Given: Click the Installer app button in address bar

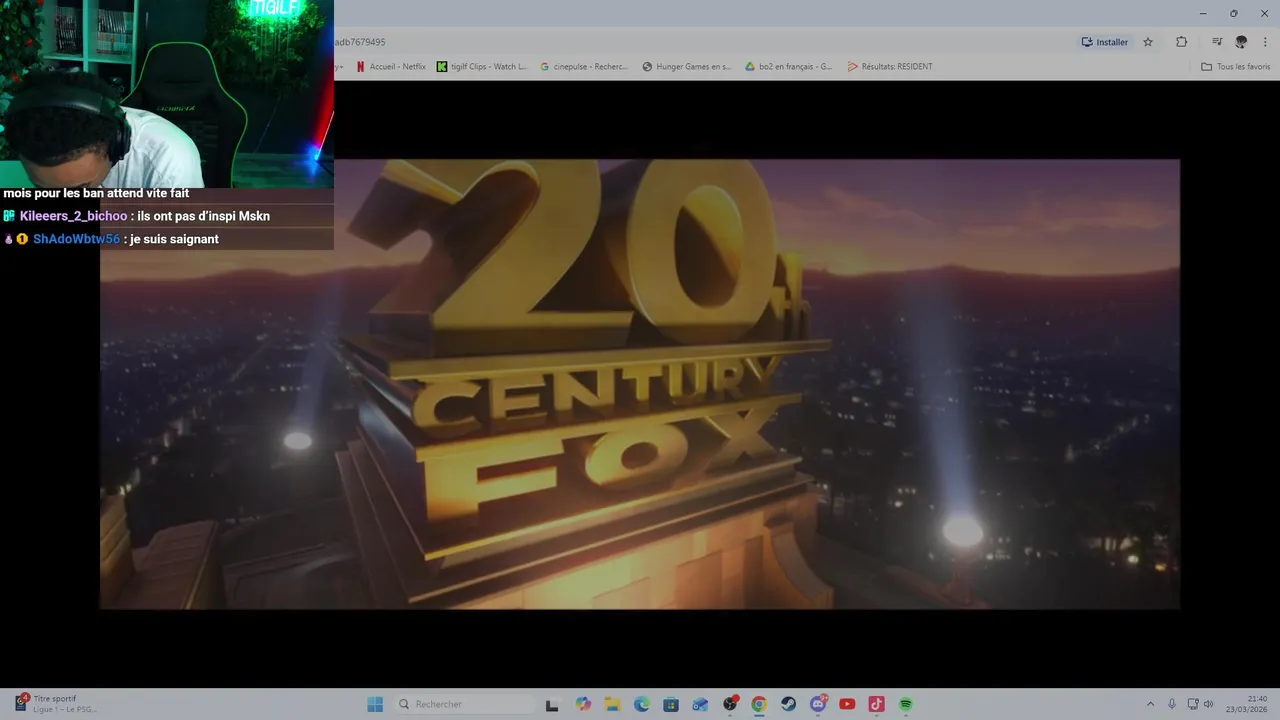Looking at the screenshot, I should pyautogui.click(x=1104, y=42).
